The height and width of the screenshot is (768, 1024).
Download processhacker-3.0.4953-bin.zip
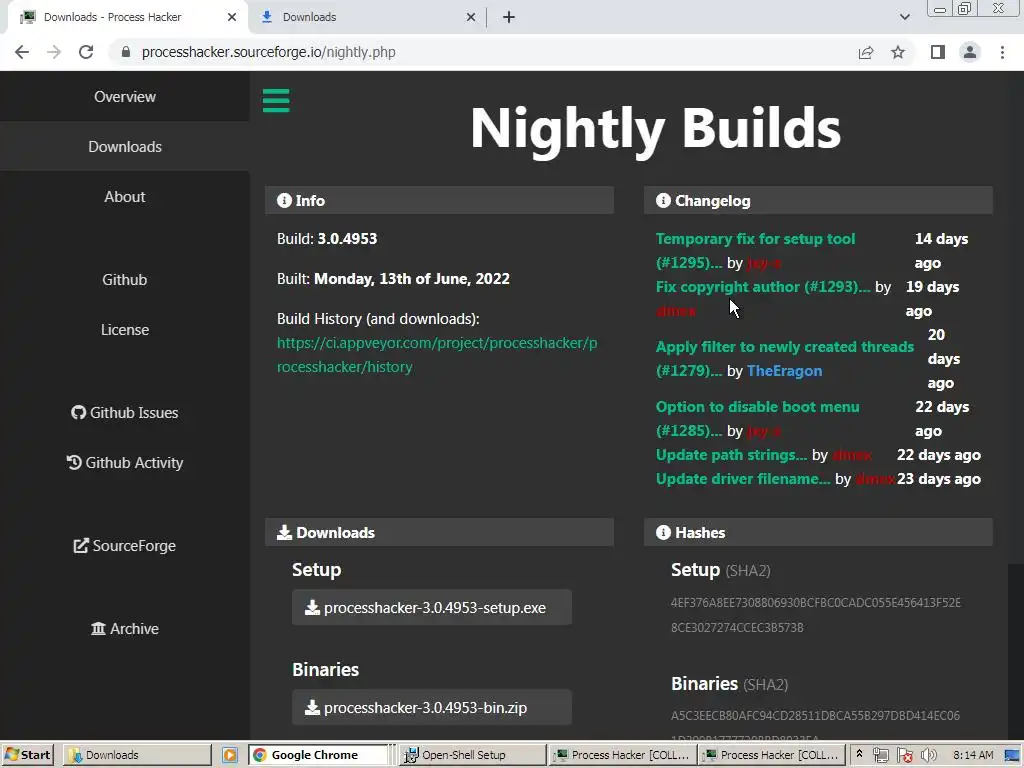coord(432,707)
